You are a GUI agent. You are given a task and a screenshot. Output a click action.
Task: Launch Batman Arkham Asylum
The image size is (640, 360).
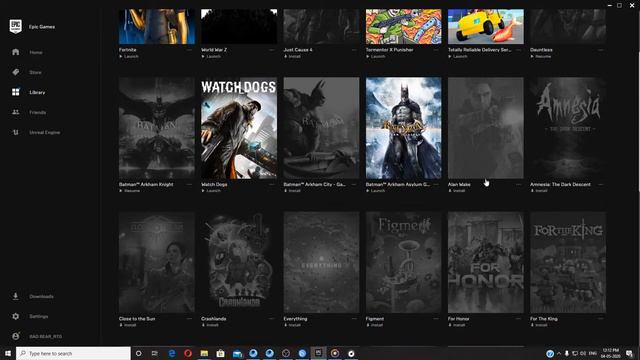376,191
